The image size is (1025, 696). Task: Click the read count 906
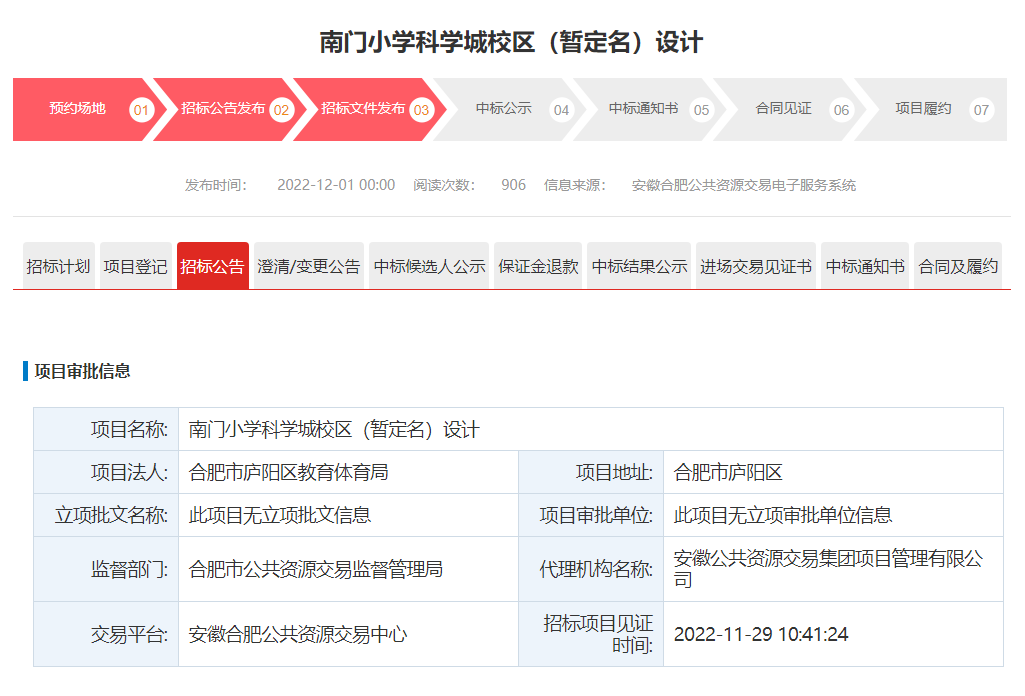[513, 185]
